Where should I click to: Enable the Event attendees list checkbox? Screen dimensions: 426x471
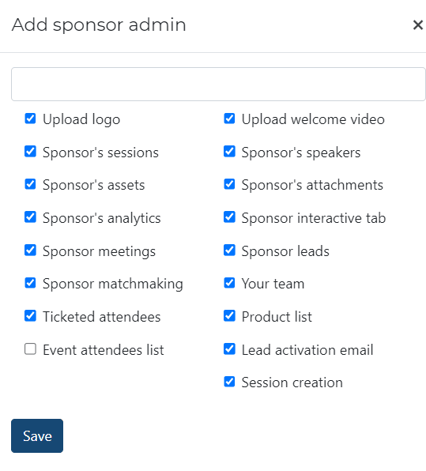[30, 349]
